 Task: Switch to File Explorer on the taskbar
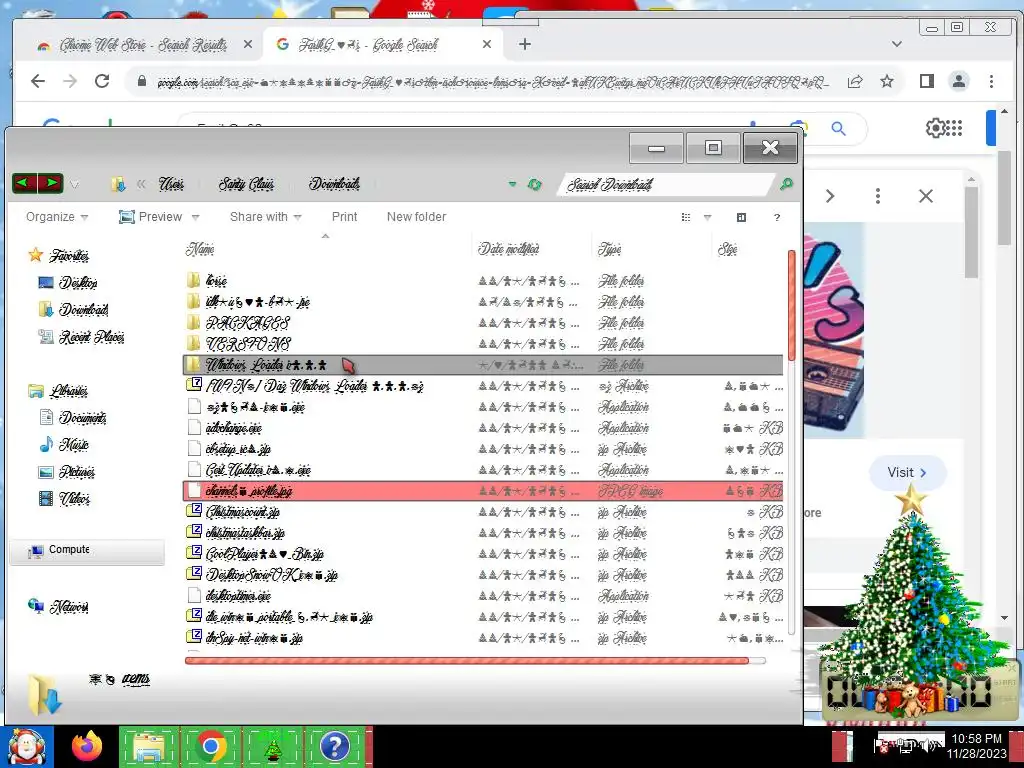(x=149, y=746)
